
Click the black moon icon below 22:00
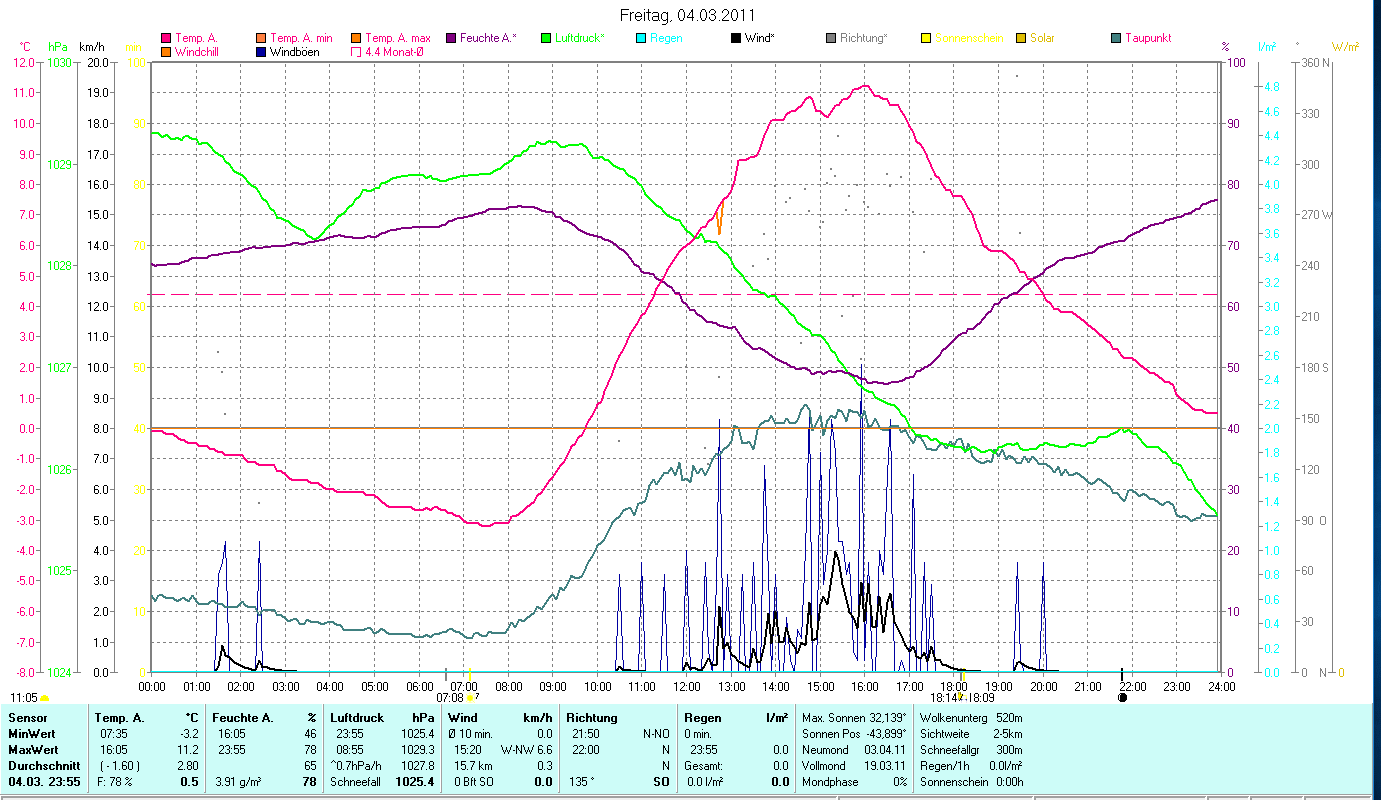(x=1122, y=697)
